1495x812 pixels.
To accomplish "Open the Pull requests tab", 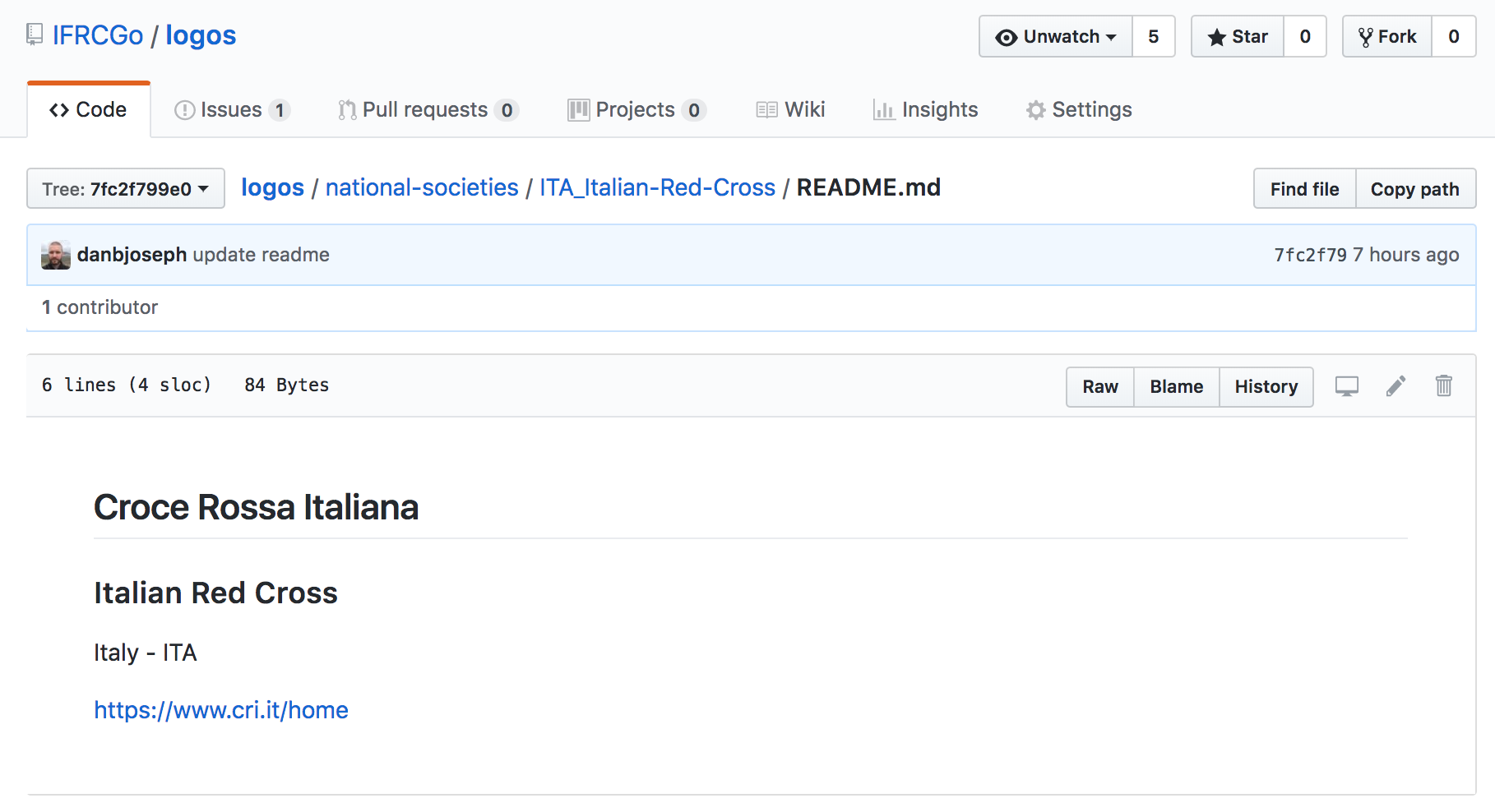I will pyautogui.click(x=428, y=109).
